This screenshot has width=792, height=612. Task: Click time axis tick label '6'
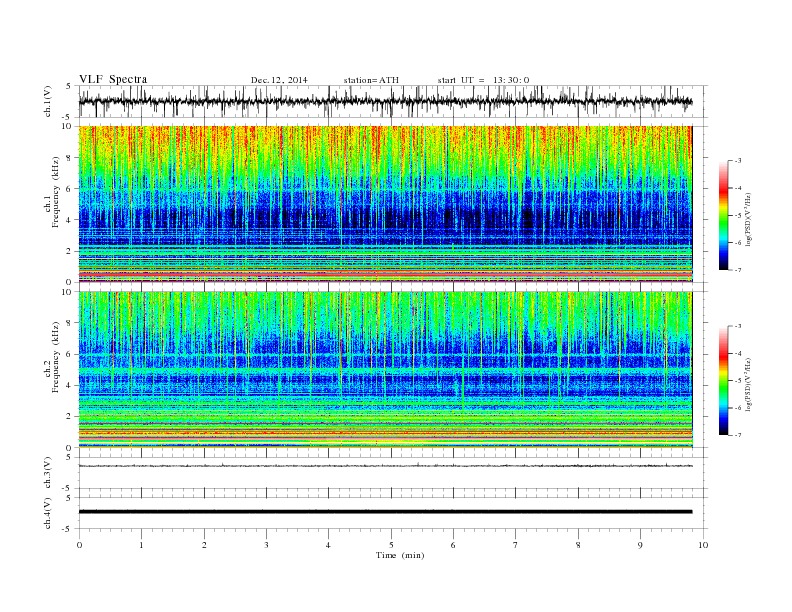coord(454,545)
